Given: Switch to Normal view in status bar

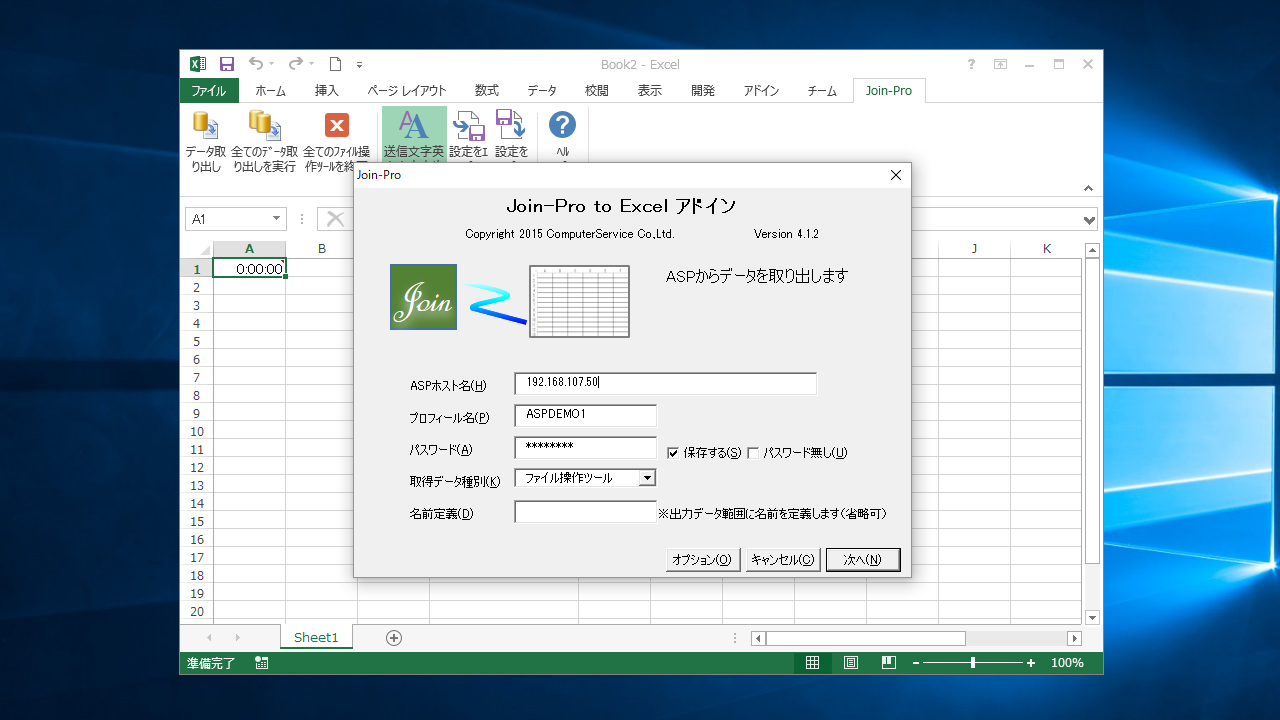Looking at the screenshot, I should point(812,663).
